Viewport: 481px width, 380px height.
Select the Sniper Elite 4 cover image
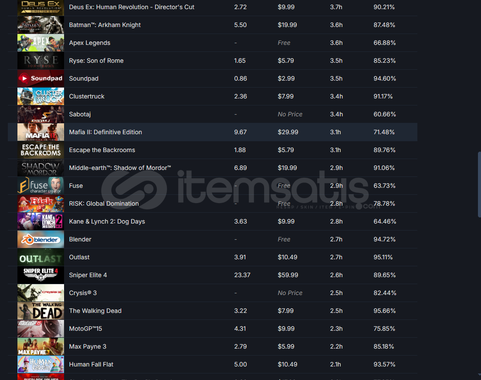pos(41,275)
